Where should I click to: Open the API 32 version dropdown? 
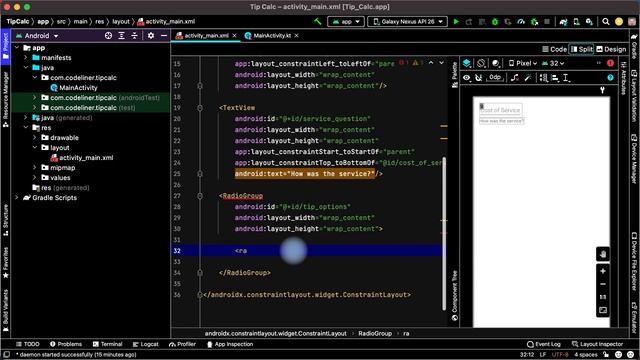[553, 63]
